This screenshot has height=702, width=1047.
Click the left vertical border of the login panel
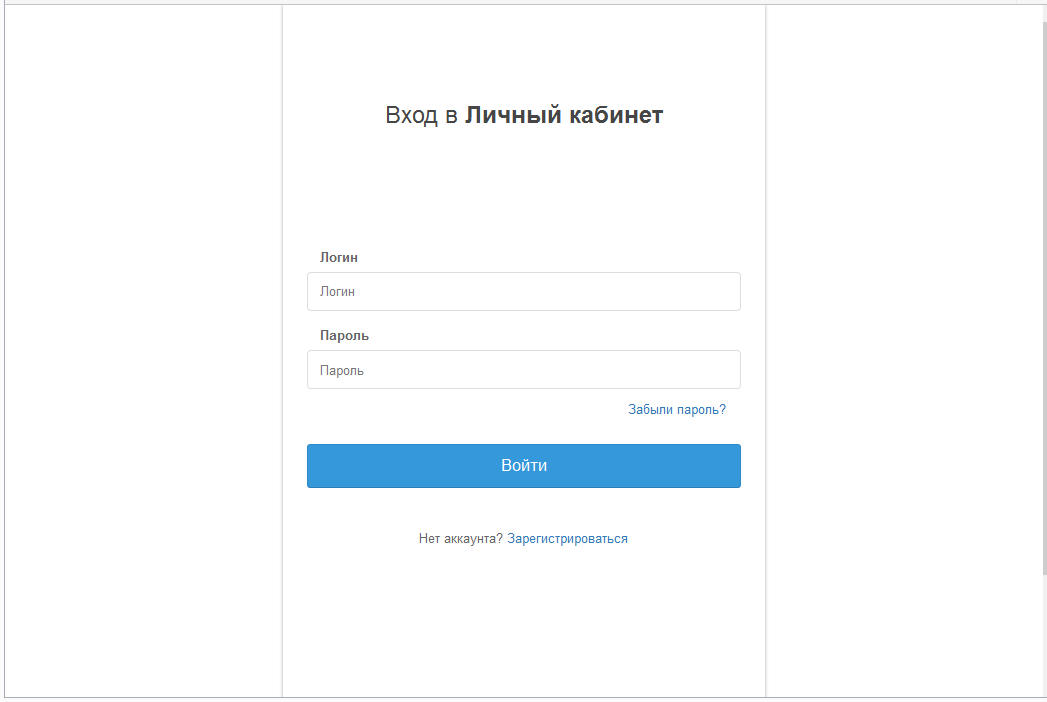coord(282,350)
